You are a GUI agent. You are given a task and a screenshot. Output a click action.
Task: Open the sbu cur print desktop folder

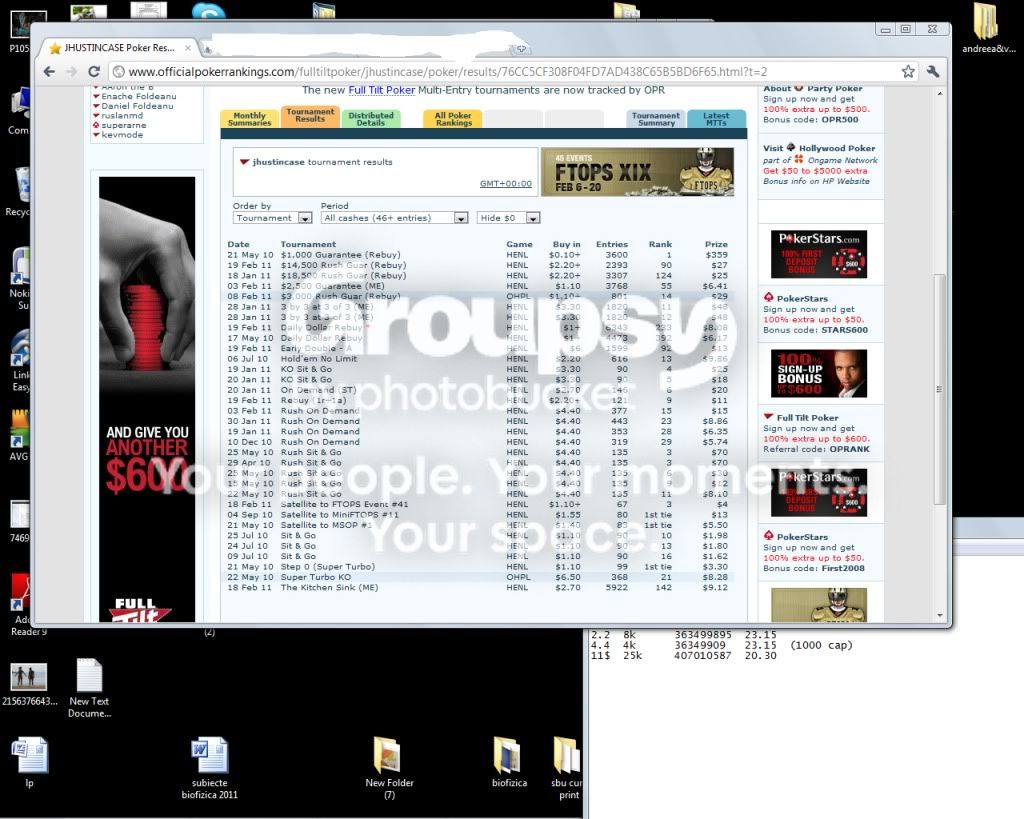point(566,768)
